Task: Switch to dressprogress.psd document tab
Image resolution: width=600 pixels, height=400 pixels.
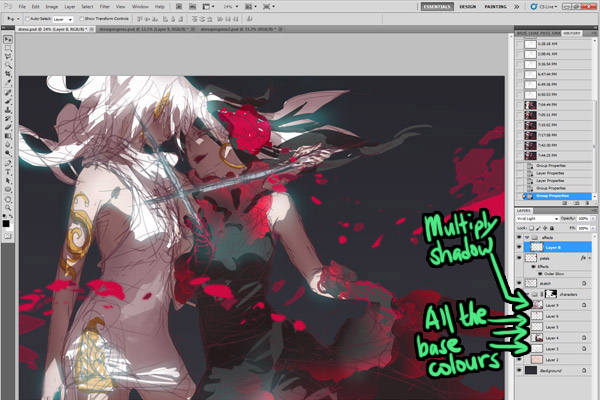Action: pyautogui.click(x=146, y=29)
